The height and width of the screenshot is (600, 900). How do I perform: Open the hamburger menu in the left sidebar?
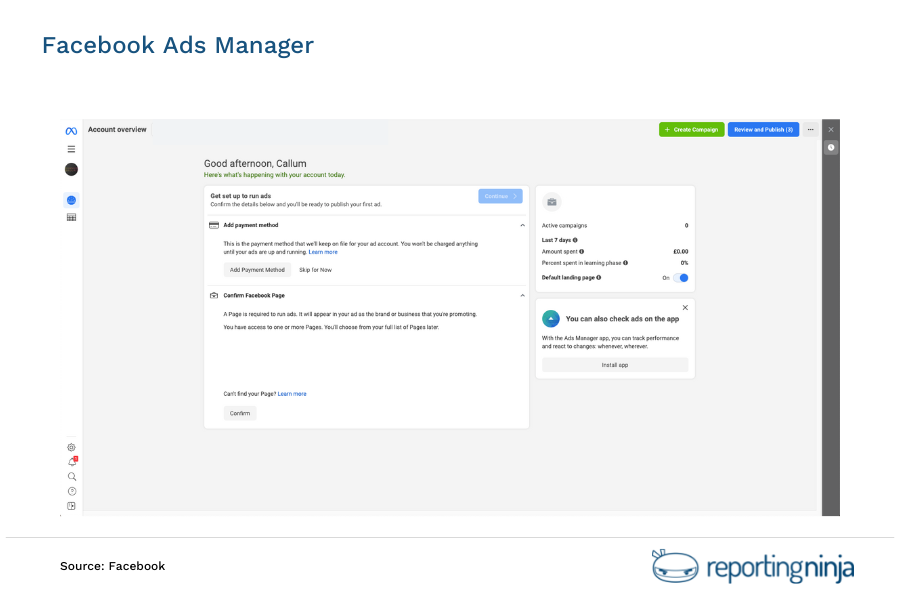click(71, 148)
